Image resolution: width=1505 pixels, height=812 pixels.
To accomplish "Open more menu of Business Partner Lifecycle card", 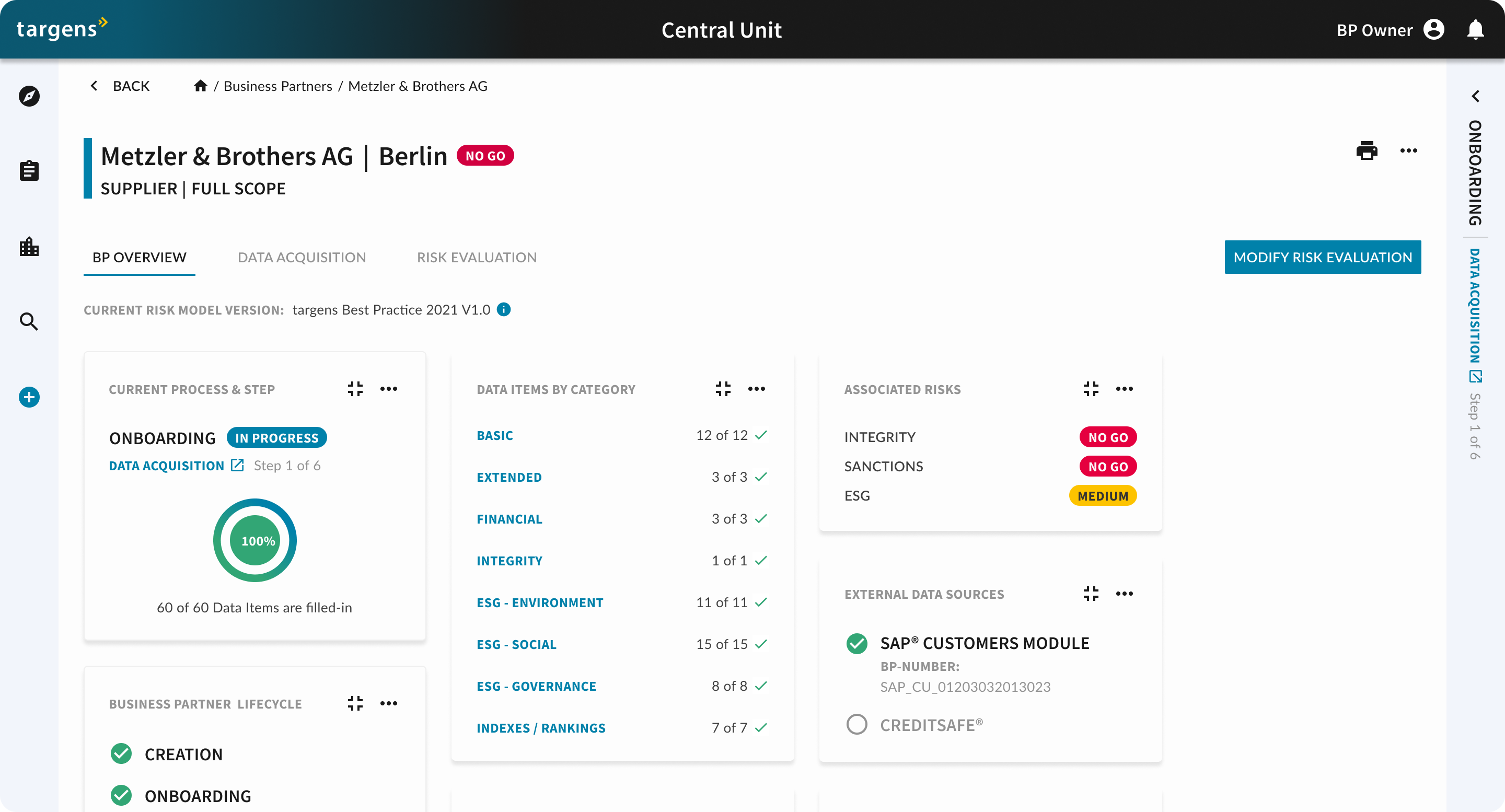I will tap(388, 703).
